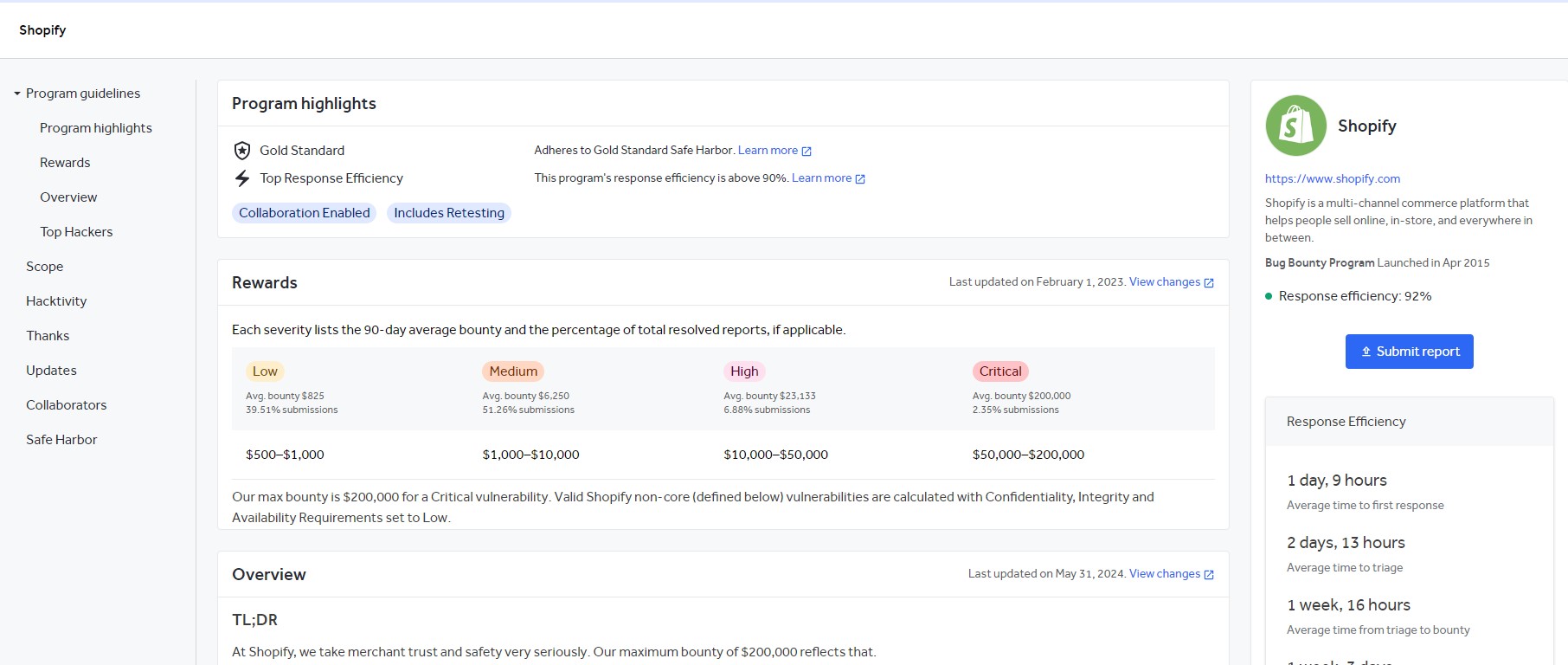1568x665 pixels.
Task: Click the 1 week, 16 hours value
Action: coord(1348,605)
